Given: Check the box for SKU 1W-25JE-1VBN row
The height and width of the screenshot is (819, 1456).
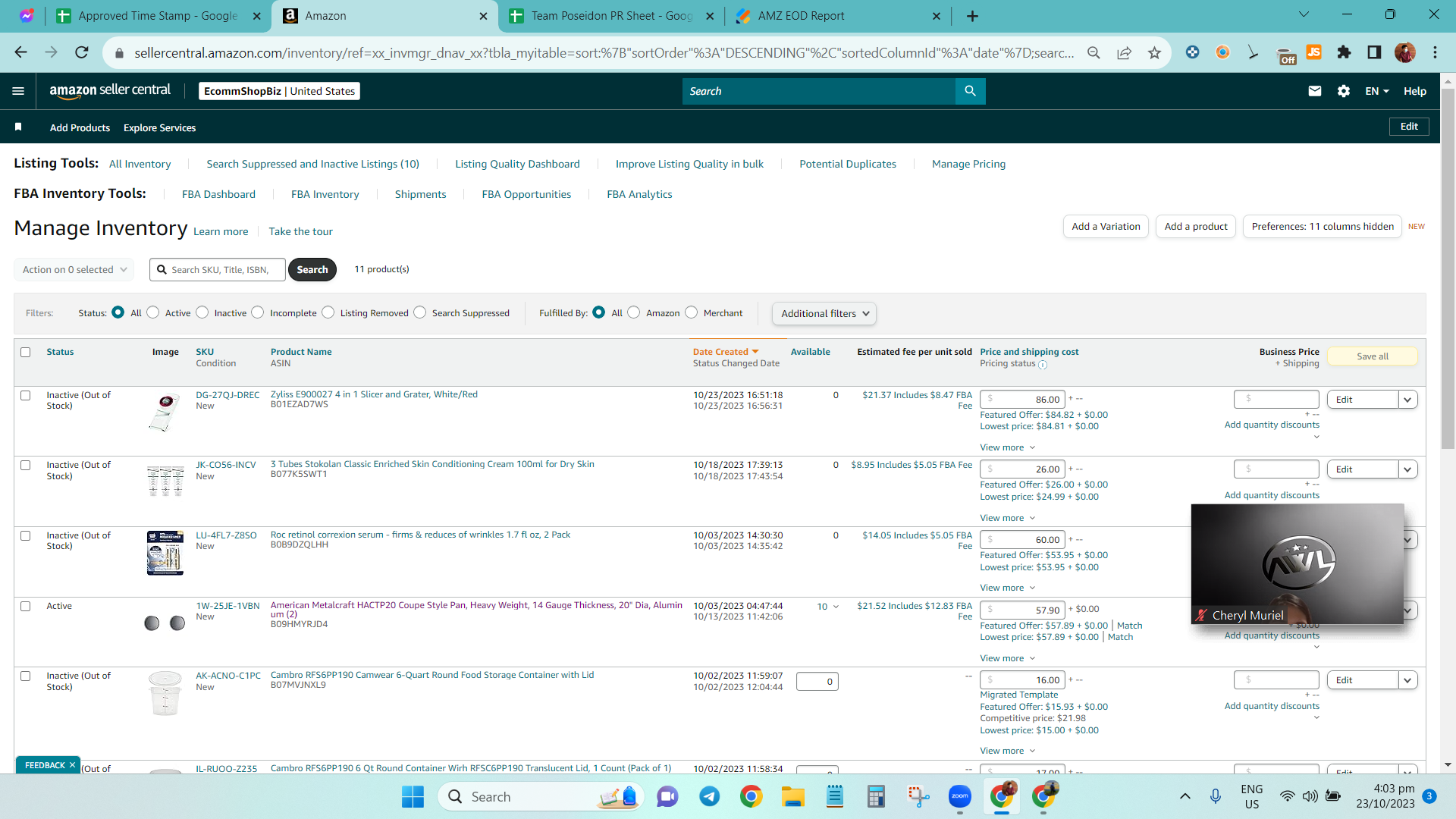Looking at the screenshot, I should [26, 606].
